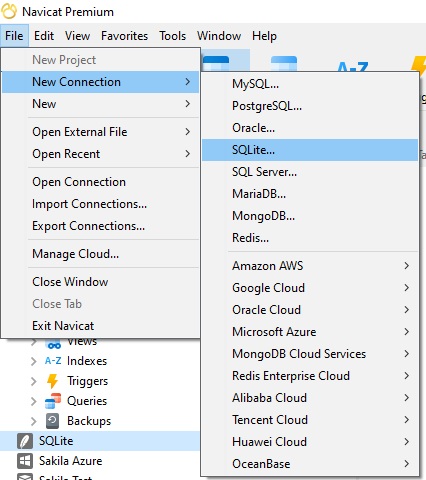
Task: Select the SQLite connection text in tree
Action: 56,441
